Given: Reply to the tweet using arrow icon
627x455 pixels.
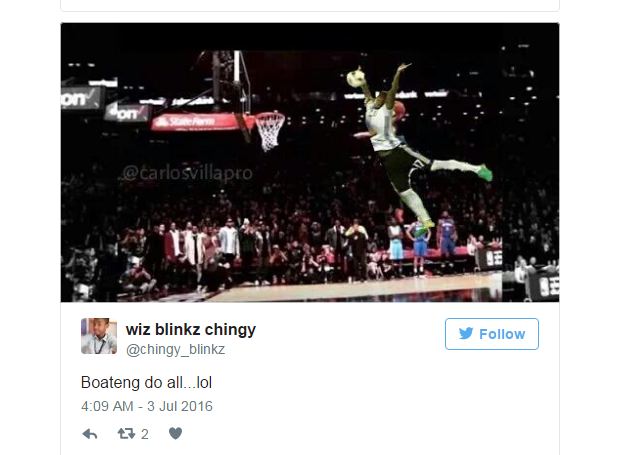Looking at the screenshot, I should pos(90,434).
